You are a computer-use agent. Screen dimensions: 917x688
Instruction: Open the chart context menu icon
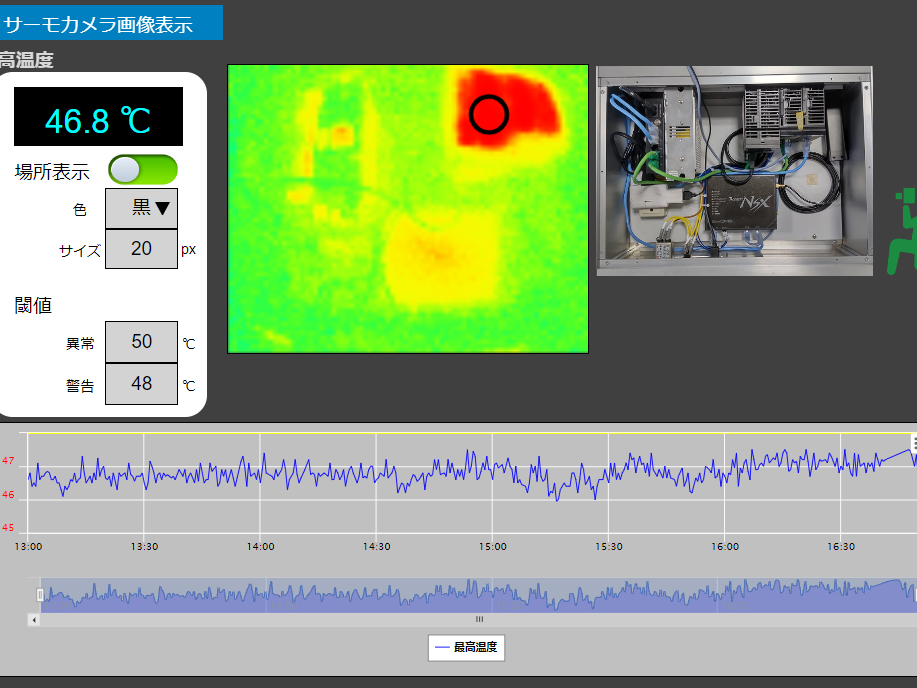[914, 441]
